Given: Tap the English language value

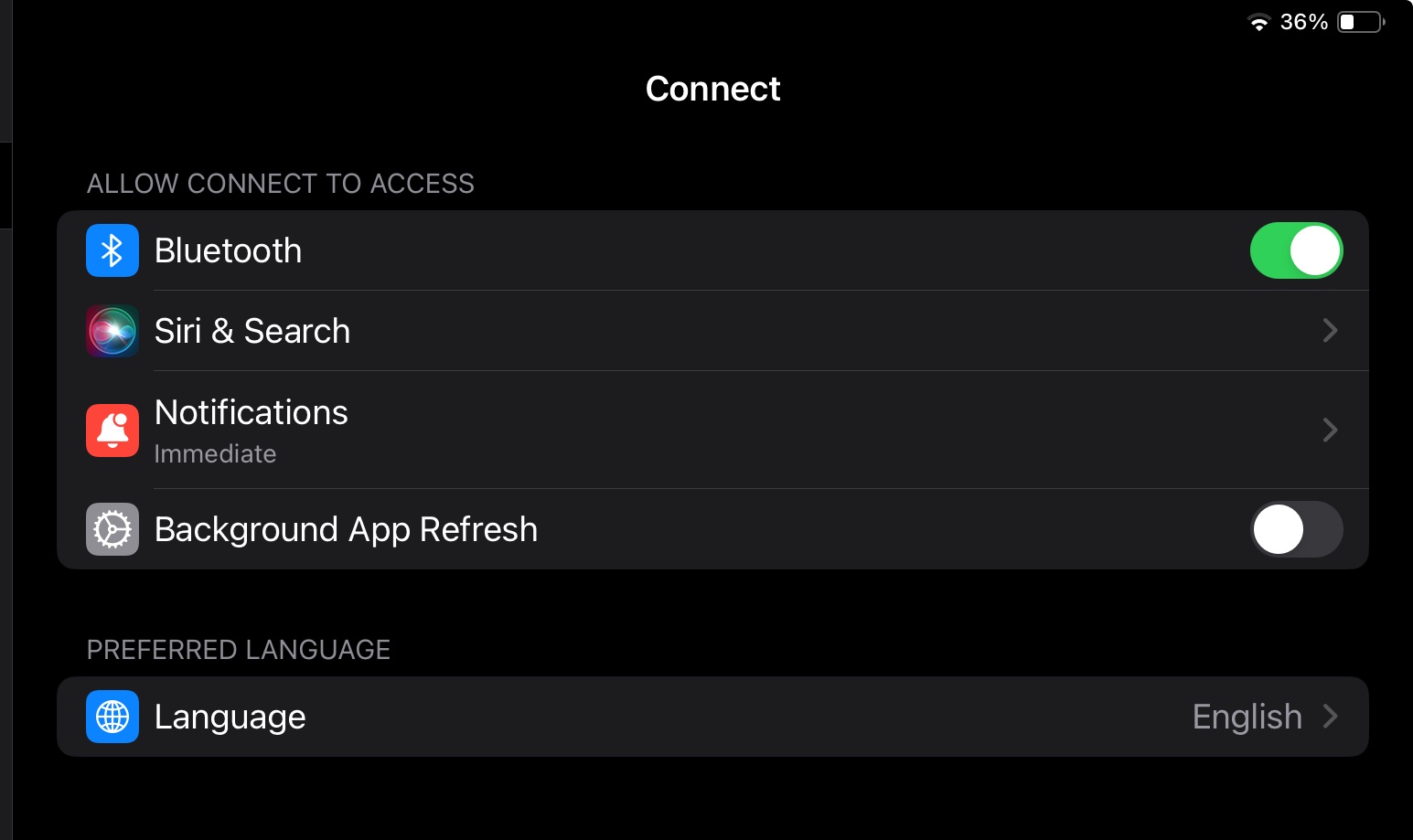Looking at the screenshot, I should coord(1247,718).
